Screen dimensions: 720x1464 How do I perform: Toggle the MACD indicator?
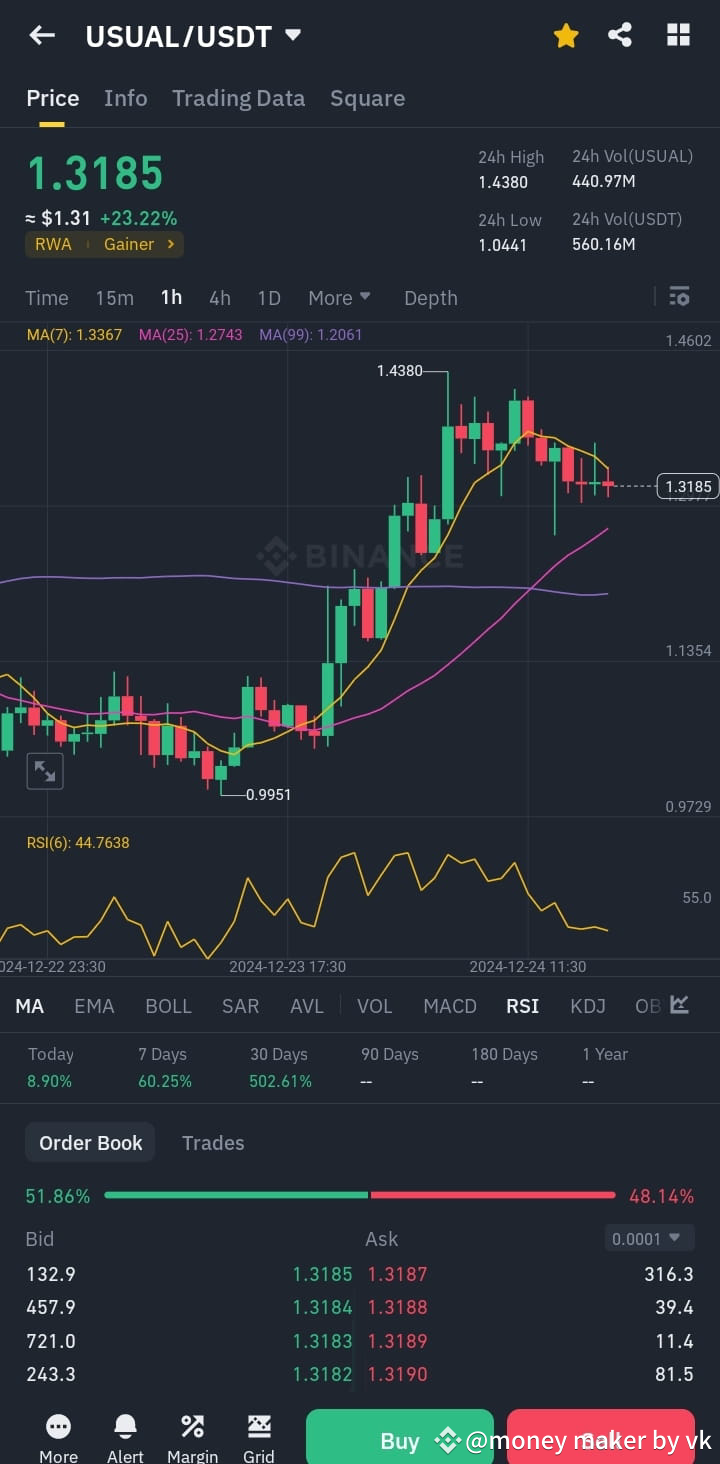pyautogui.click(x=450, y=1006)
